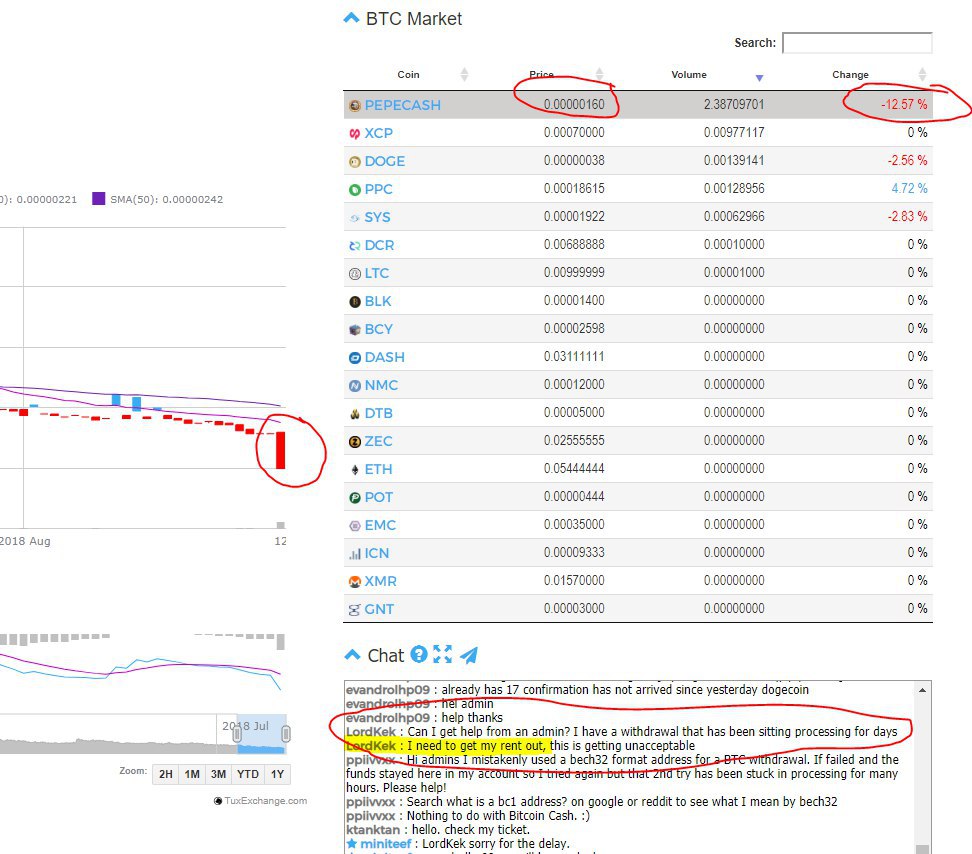The width and height of the screenshot is (972, 854).
Task: Click the TuxExchange.com chart credit link
Action: pos(265,801)
